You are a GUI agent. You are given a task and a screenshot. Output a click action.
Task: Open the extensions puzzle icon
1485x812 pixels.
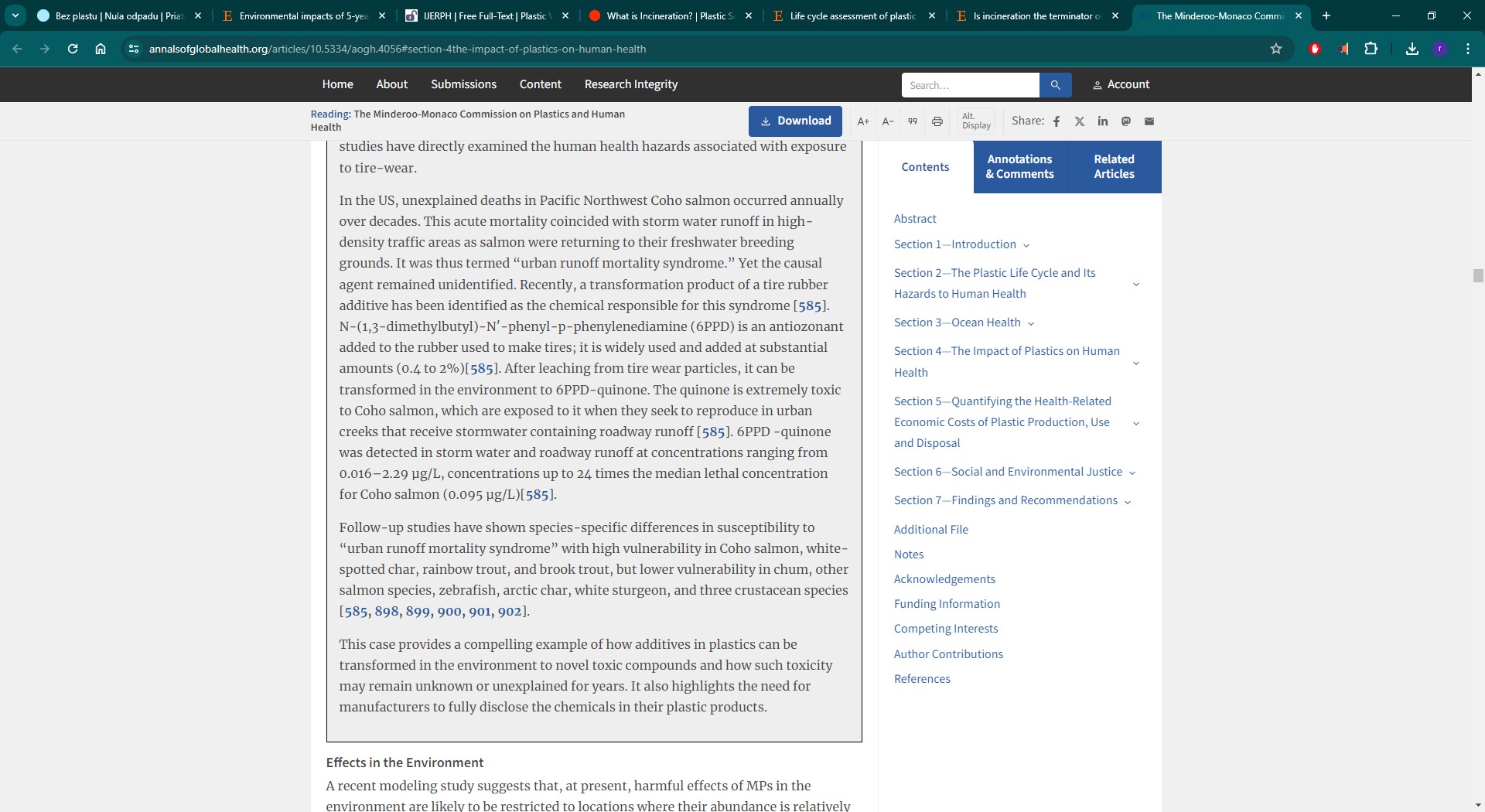coord(1371,49)
